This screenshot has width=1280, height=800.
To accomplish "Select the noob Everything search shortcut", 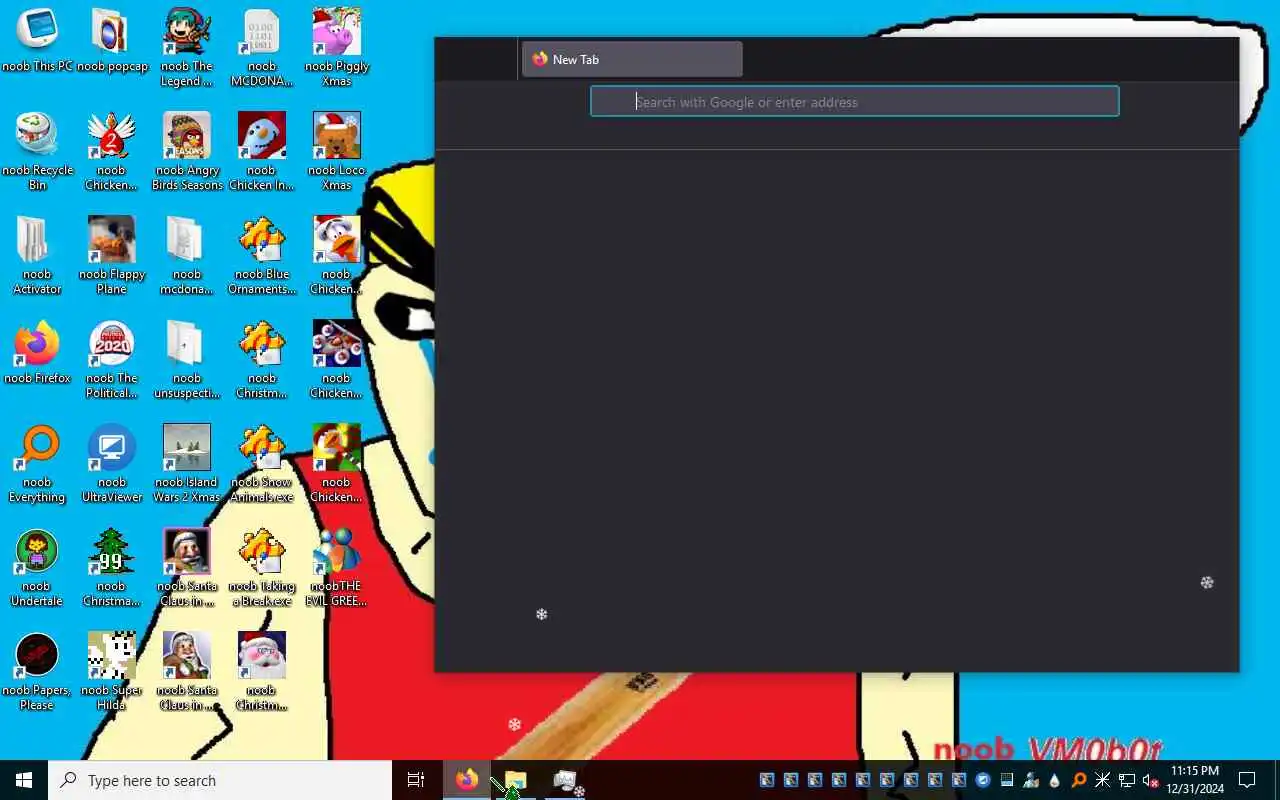I will (37, 464).
